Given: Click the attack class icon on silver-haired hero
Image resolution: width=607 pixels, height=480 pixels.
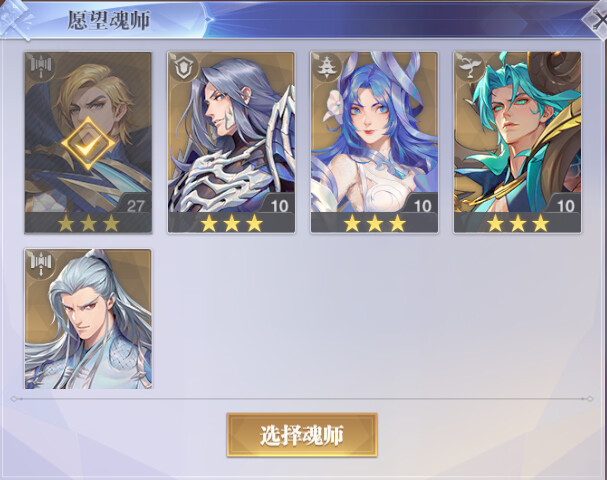Looking at the screenshot, I should [x=41, y=264].
